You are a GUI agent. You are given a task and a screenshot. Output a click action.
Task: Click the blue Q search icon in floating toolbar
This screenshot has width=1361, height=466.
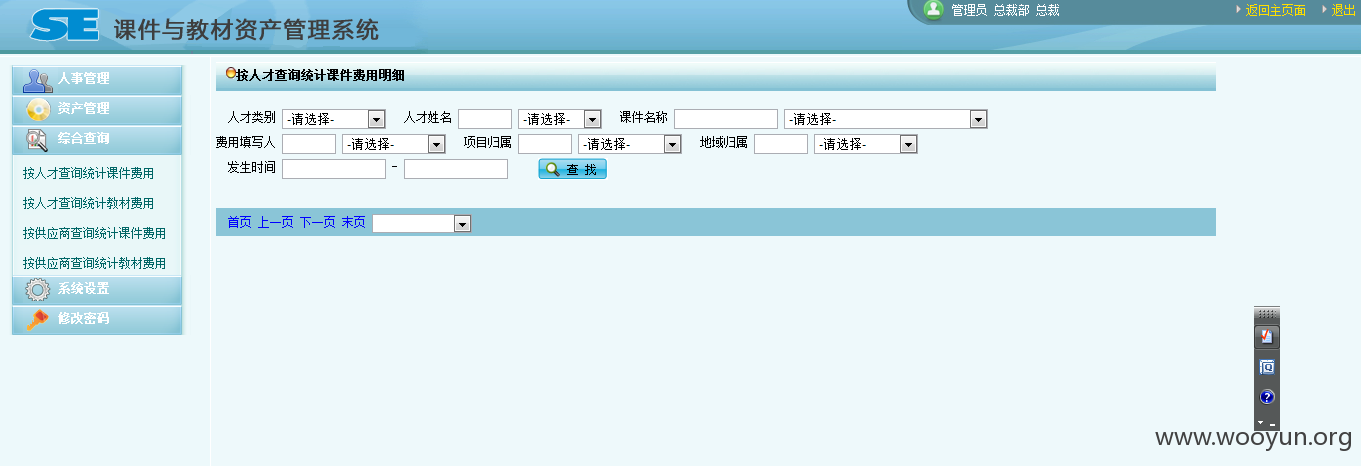click(x=1267, y=367)
